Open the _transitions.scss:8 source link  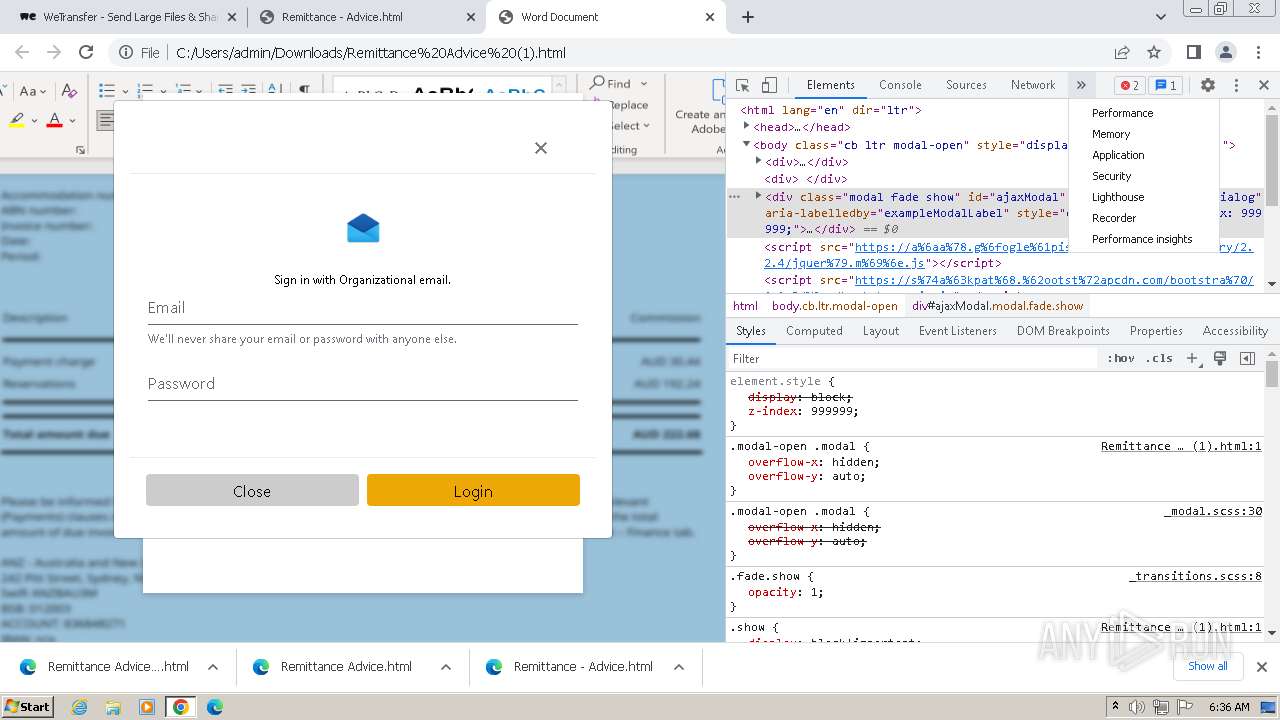pos(1195,576)
